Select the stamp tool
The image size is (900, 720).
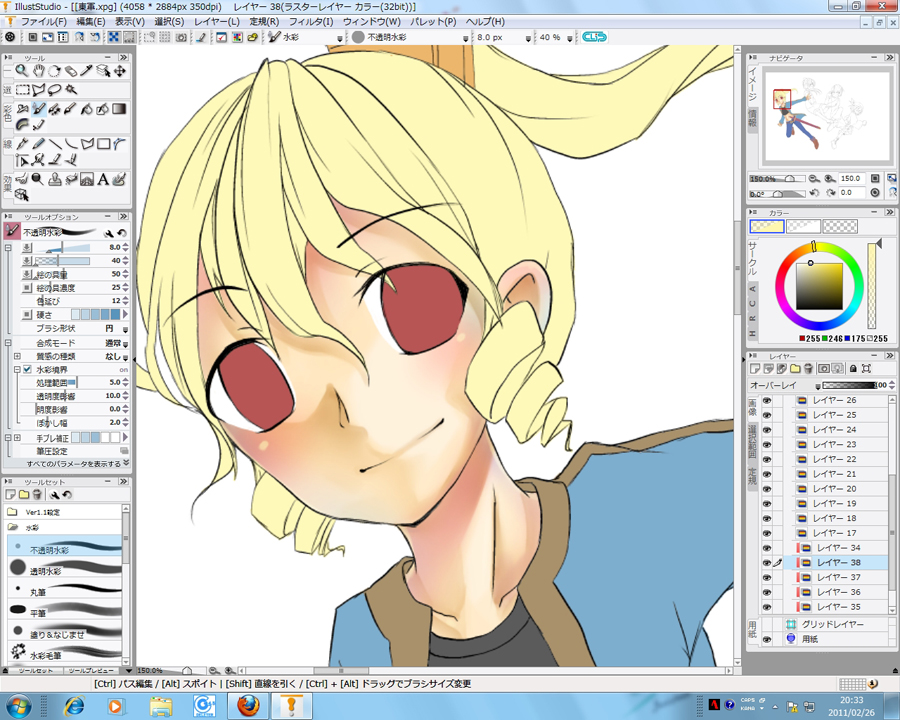pos(55,179)
